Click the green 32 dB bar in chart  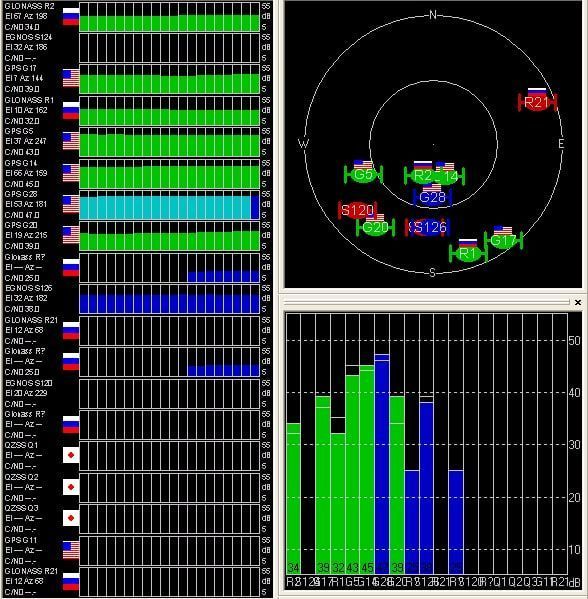click(x=338, y=503)
